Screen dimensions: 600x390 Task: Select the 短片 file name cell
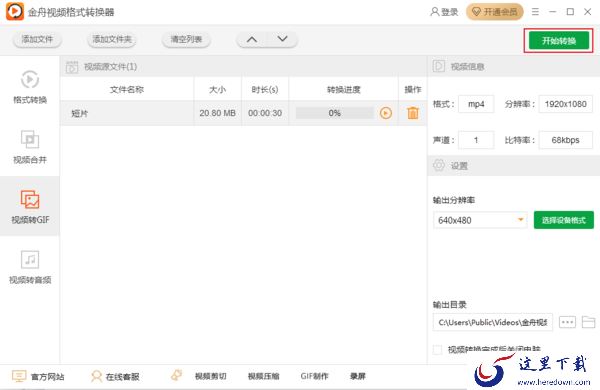coord(127,113)
